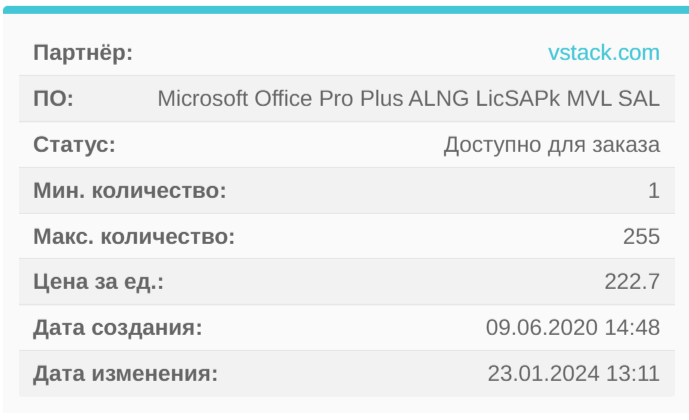The width and height of the screenshot is (689, 420).
Task: Click the Дата создания label
Action: (118, 329)
